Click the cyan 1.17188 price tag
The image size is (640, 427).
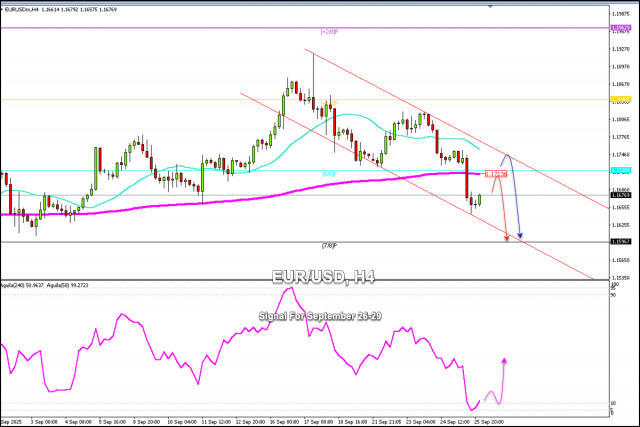[620, 170]
